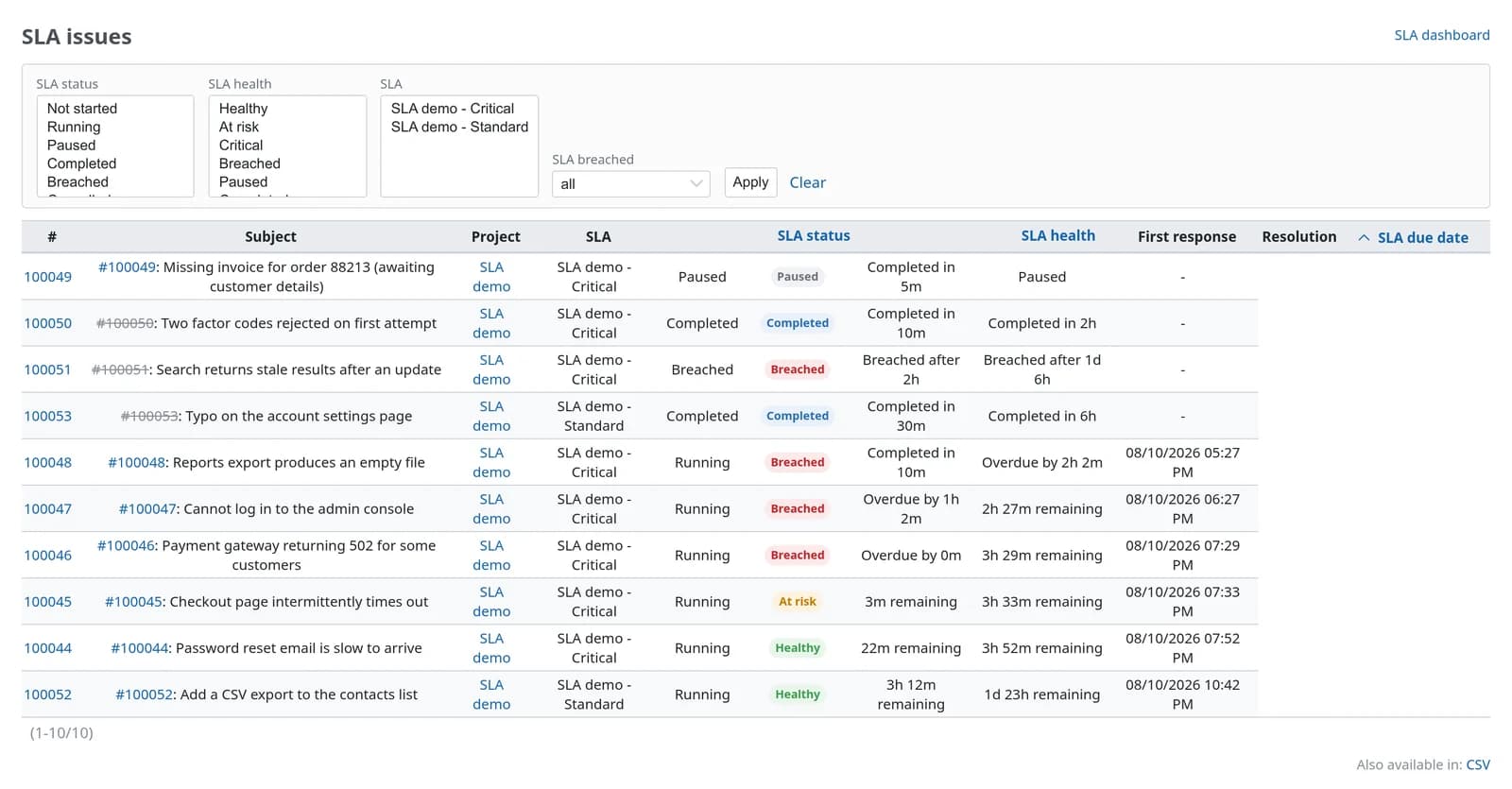Click the '3m remaining' first response cell
The height and width of the screenshot is (789, 1512).
click(910, 601)
